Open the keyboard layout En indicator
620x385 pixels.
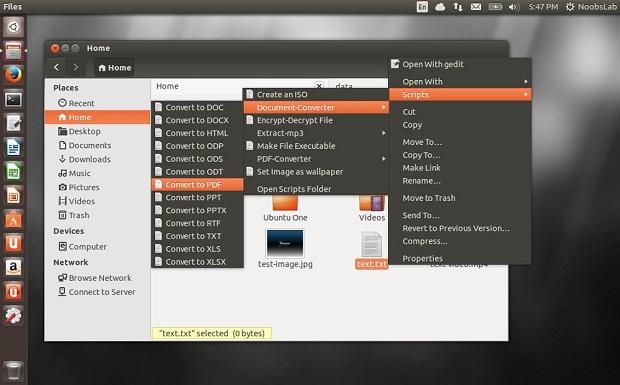point(422,7)
